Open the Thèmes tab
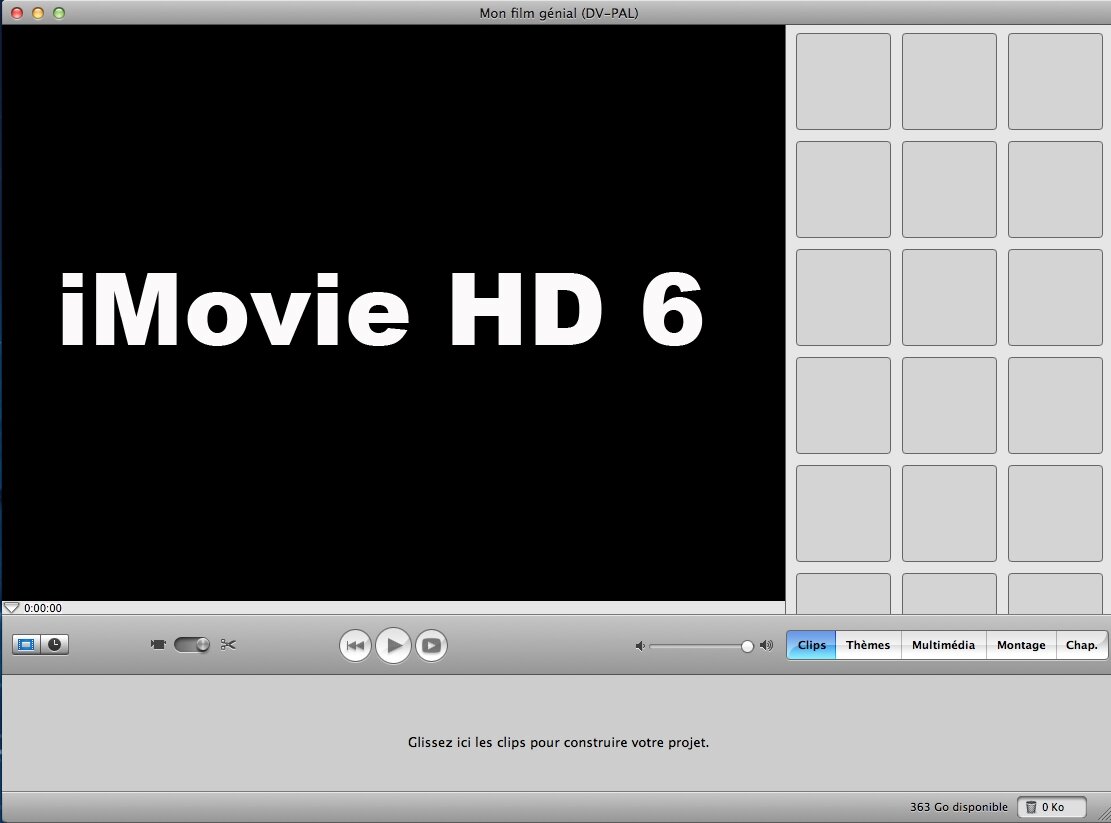The image size is (1111, 823). pyautogui.click(x=868, y=645)
